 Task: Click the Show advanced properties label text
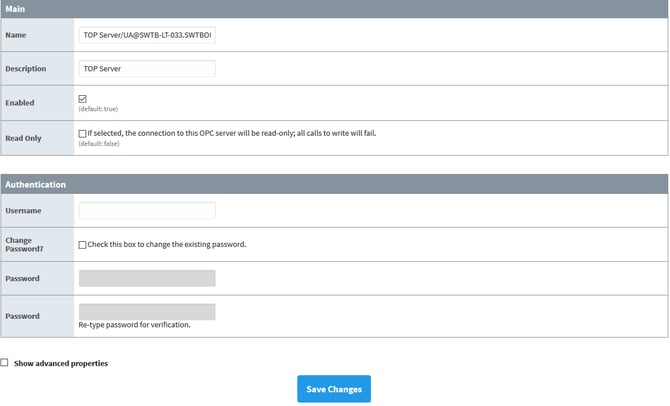tap(61, 363)
